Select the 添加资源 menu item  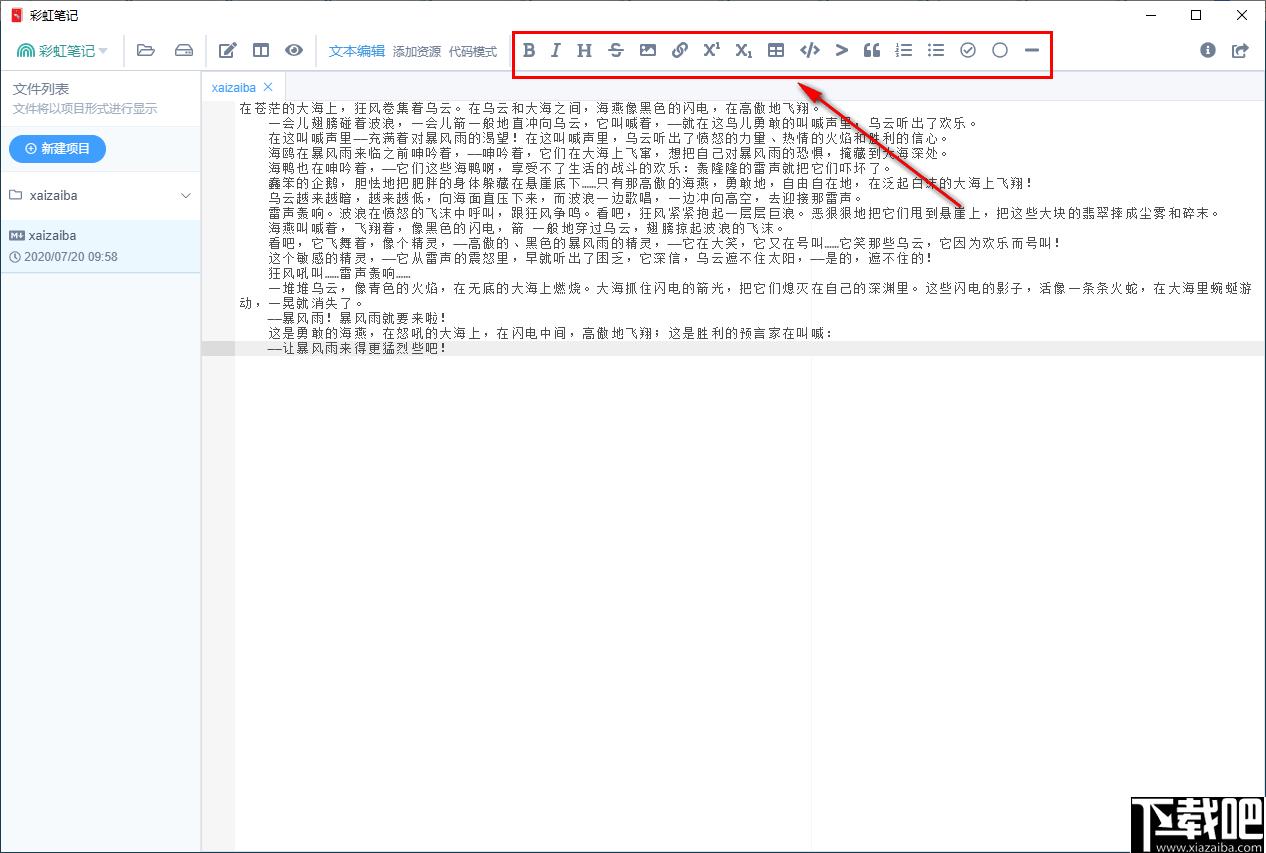point(416,52)
